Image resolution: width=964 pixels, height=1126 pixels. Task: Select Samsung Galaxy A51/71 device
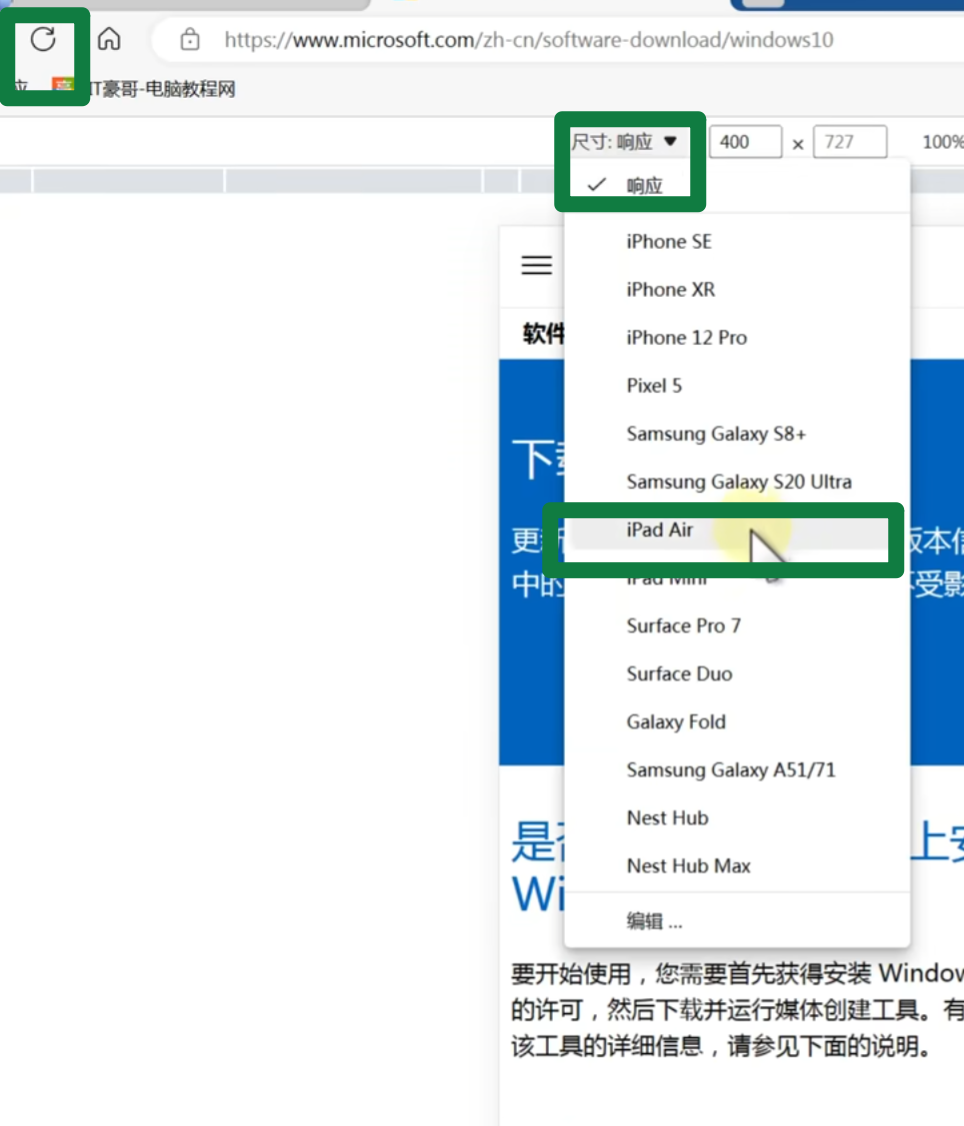[737, 770]
